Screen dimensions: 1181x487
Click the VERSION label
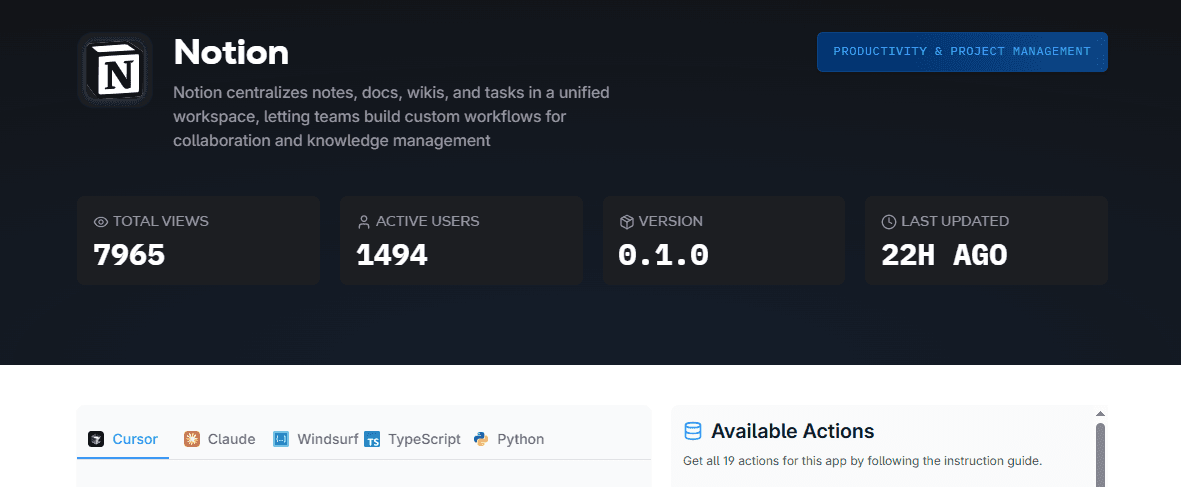[670, 221]
